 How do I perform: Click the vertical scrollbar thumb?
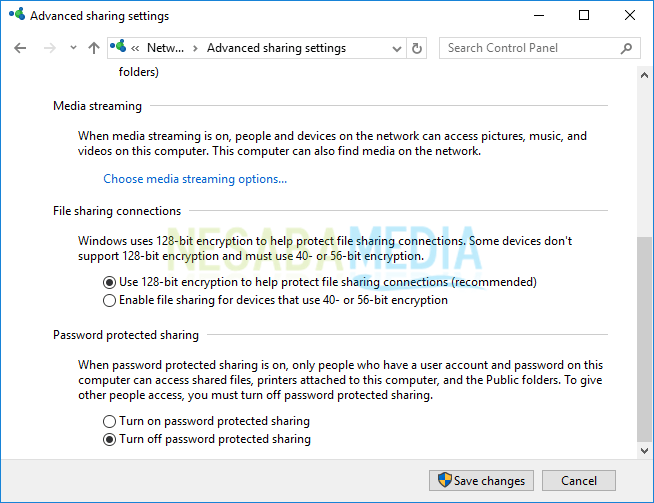[x=644, y=339]
